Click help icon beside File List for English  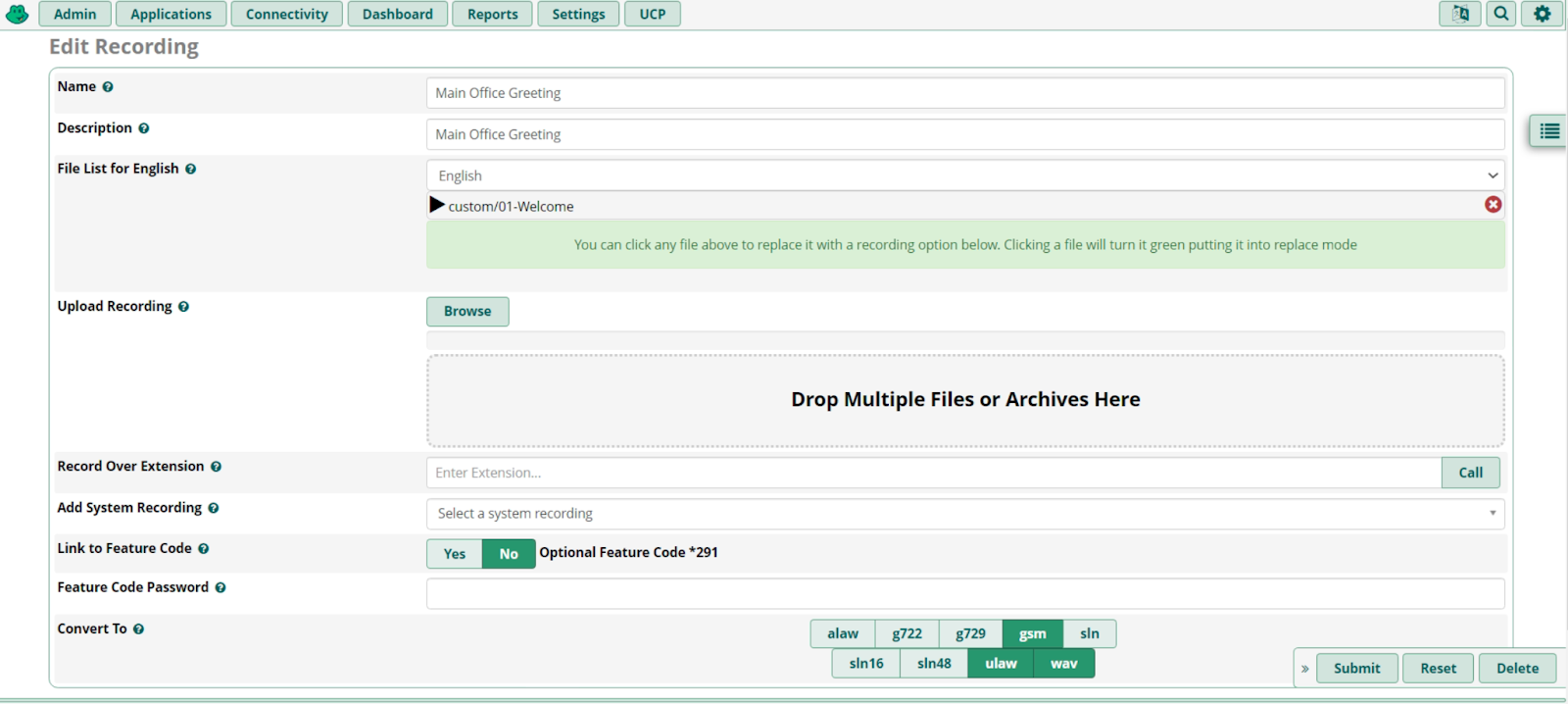tap(191, 170)
